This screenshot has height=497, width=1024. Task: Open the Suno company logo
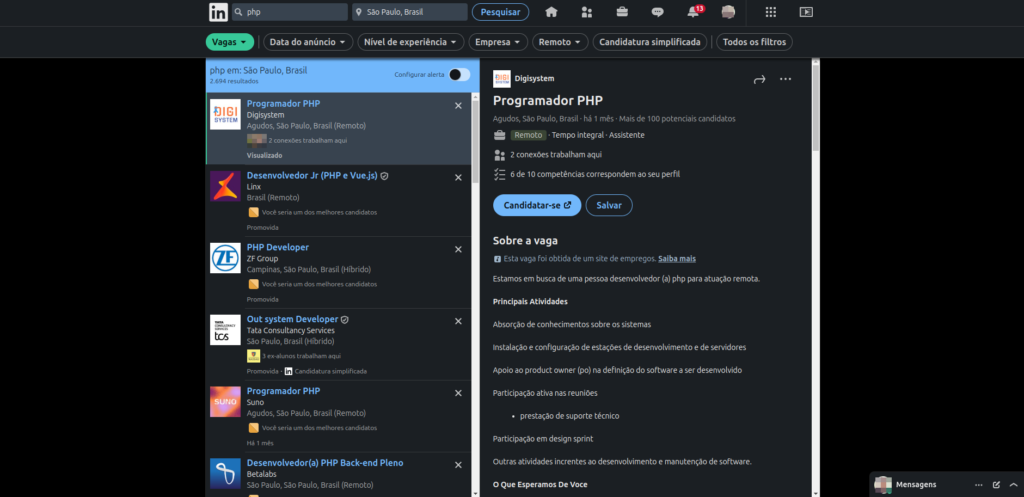pyautogui.click(x=225, y=402)
